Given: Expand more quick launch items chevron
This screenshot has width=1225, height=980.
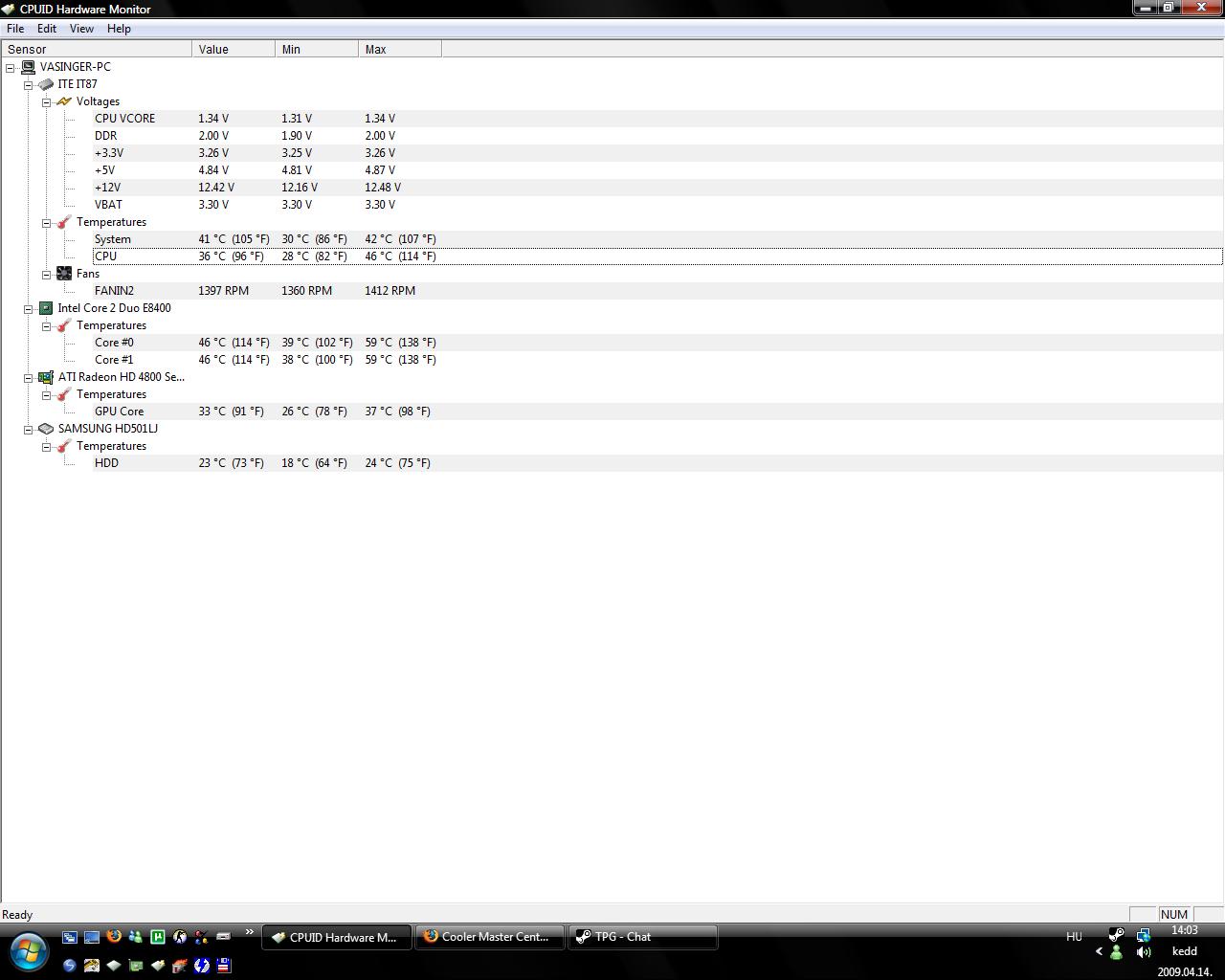Looking at the screenshot, I should click(250, 932).
